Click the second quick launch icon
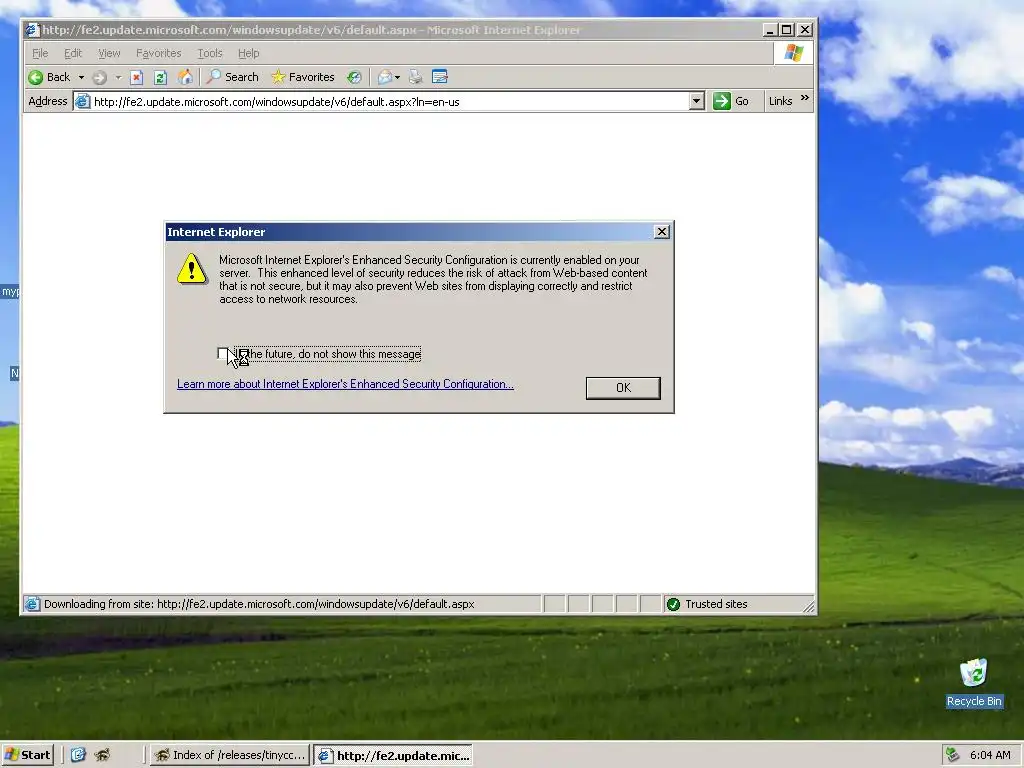1024x768 pixels. [103, 756]
